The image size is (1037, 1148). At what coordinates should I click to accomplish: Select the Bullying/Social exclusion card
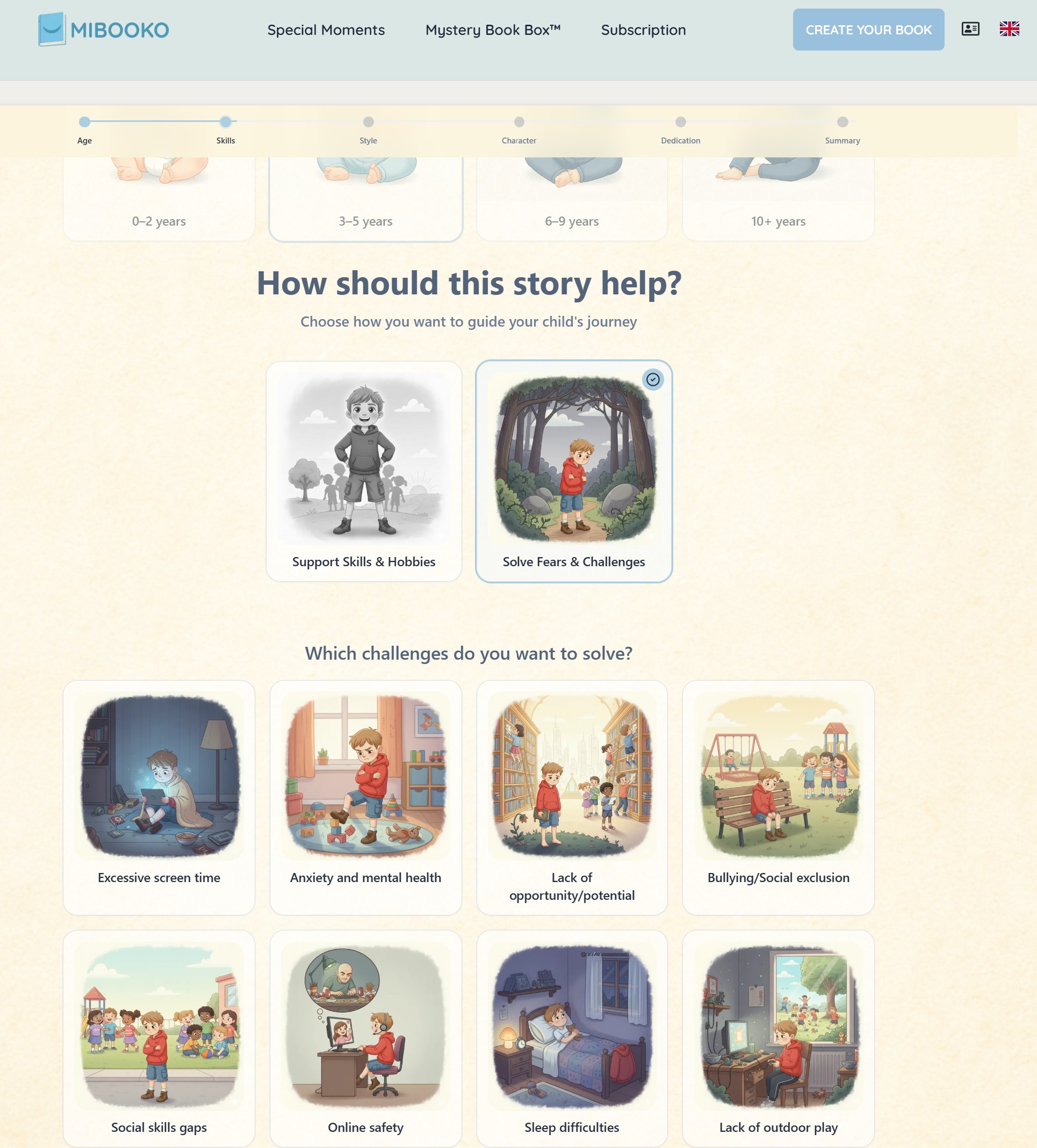pos(778,797)
